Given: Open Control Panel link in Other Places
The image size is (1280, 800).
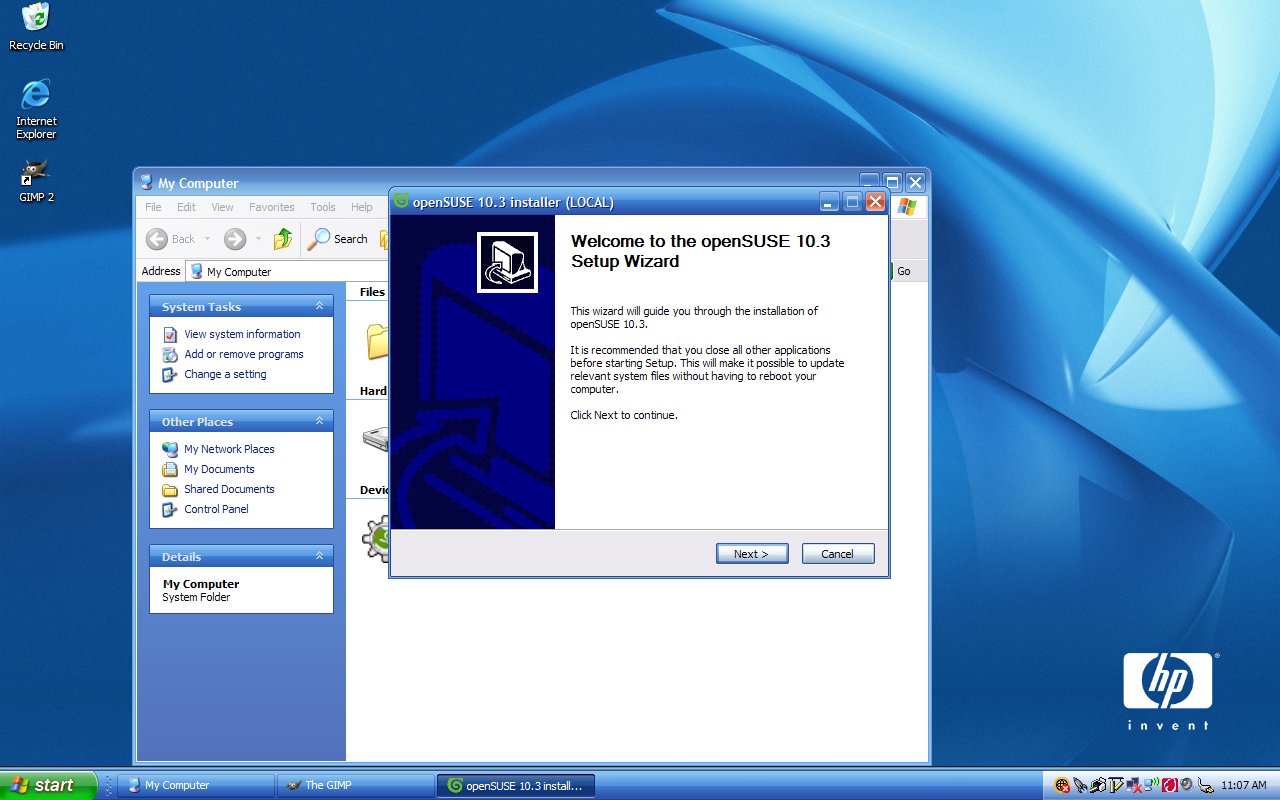Looking at the screenshot, I should point(216,509).
